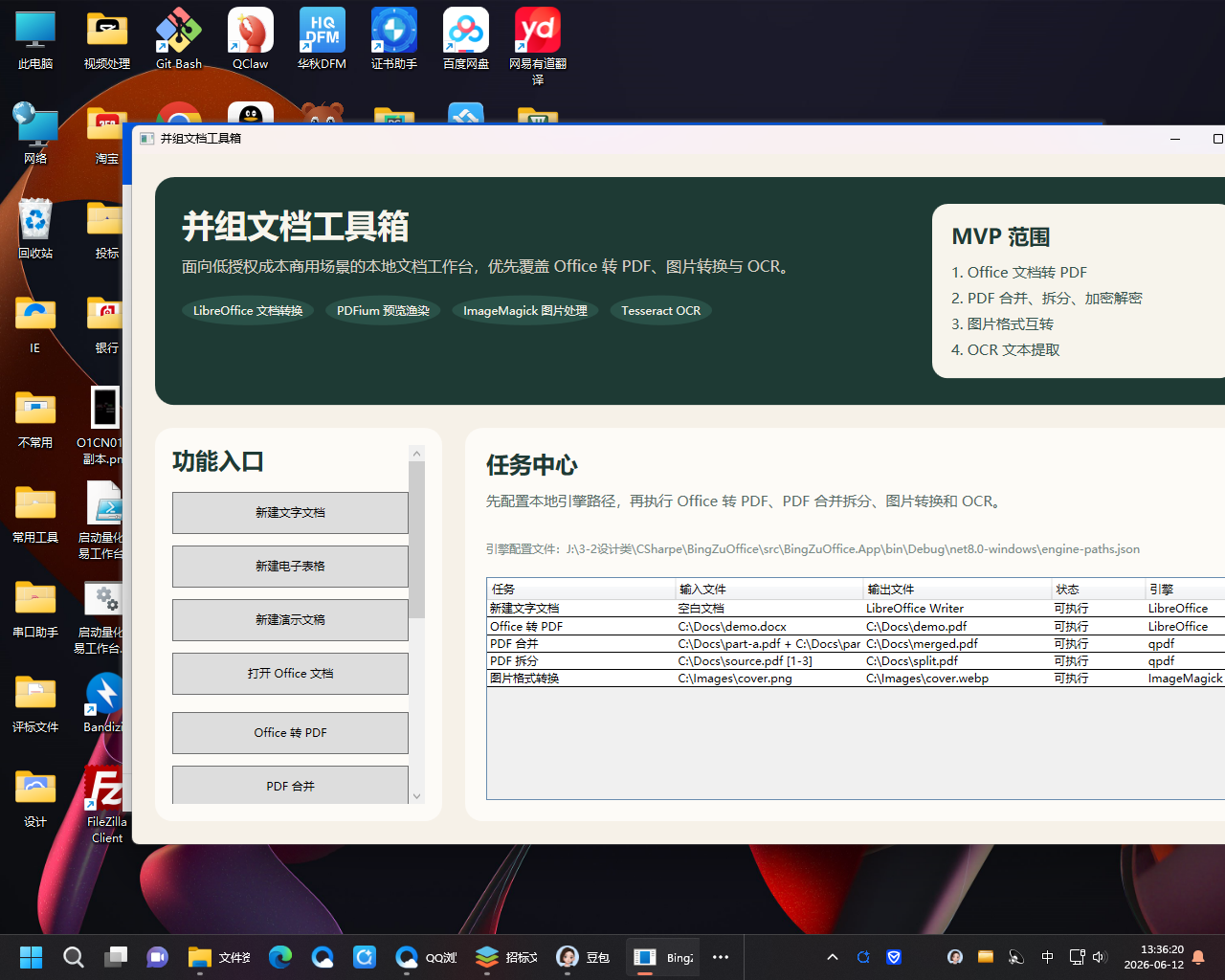Click the Tesseract OCR tag
The image size is (1225, 980).
661,310
